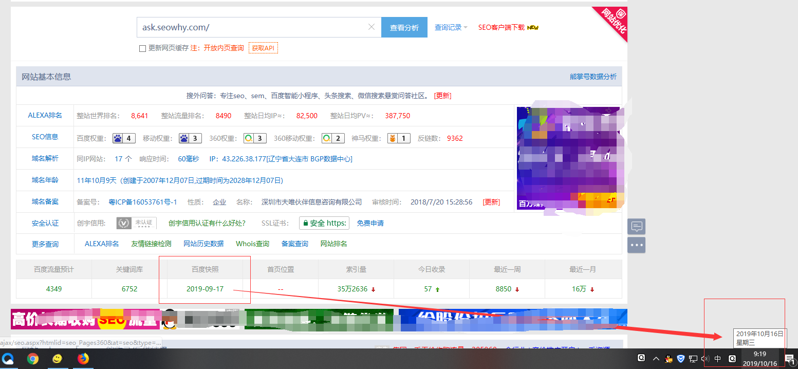The height and width of the screenshot is (369, 798).
Task: Open the notification center icon
Action: [789, 359]
